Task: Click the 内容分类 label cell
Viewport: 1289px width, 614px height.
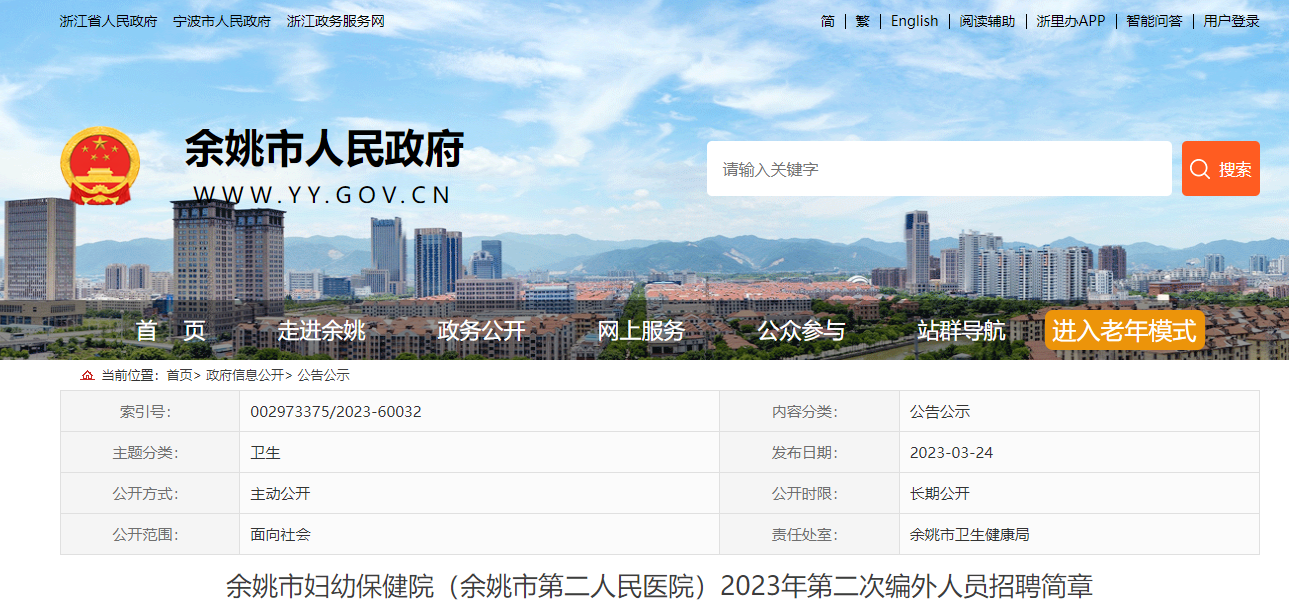Action: (x=810, y=411)
